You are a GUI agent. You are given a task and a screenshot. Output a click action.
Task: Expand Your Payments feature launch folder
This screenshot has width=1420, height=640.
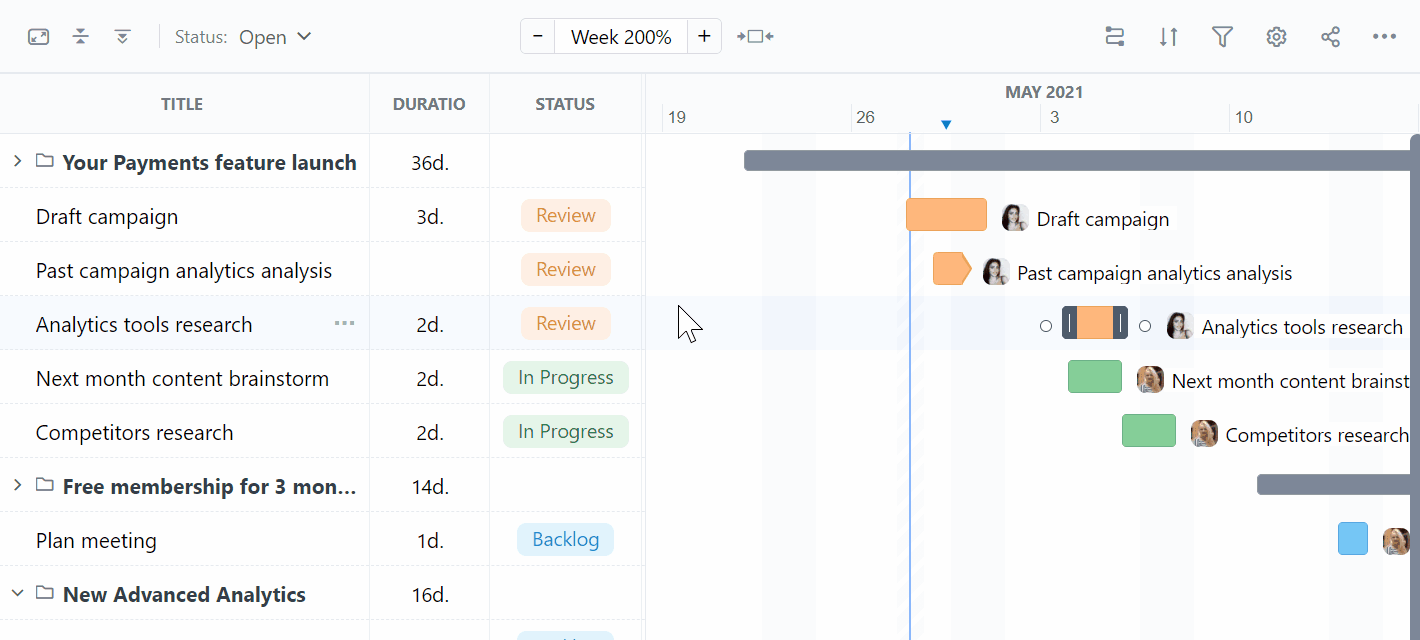(x=17, y=161)
